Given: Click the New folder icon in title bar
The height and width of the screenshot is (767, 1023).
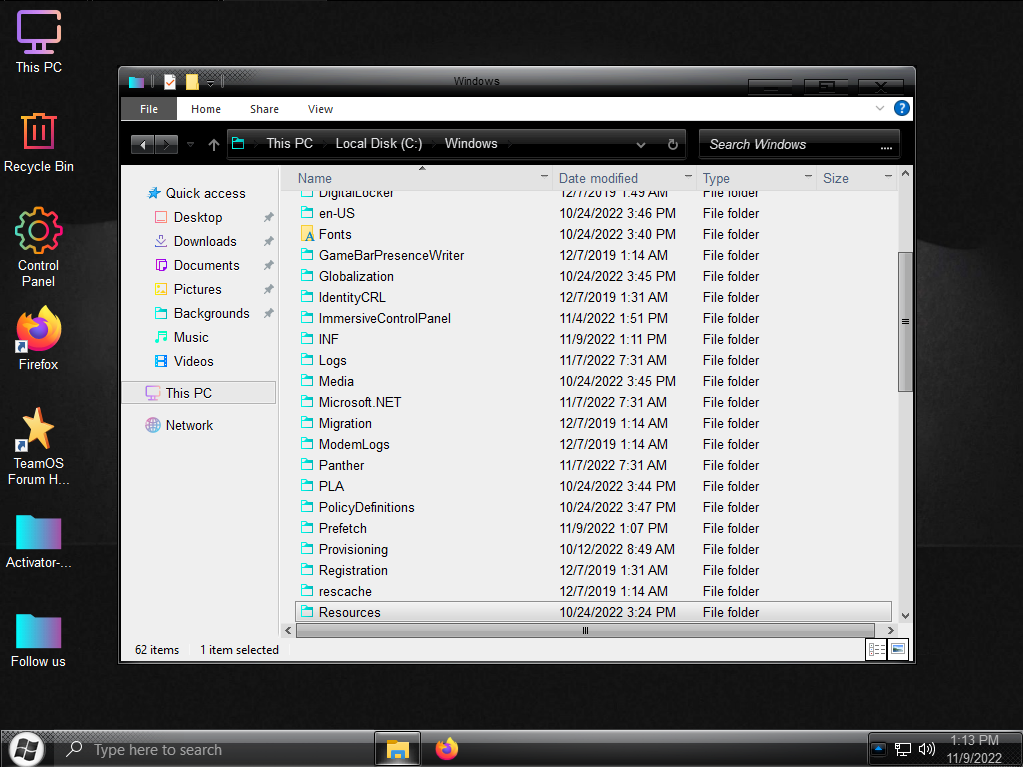Looking at the screenshot, I should 192,82.
